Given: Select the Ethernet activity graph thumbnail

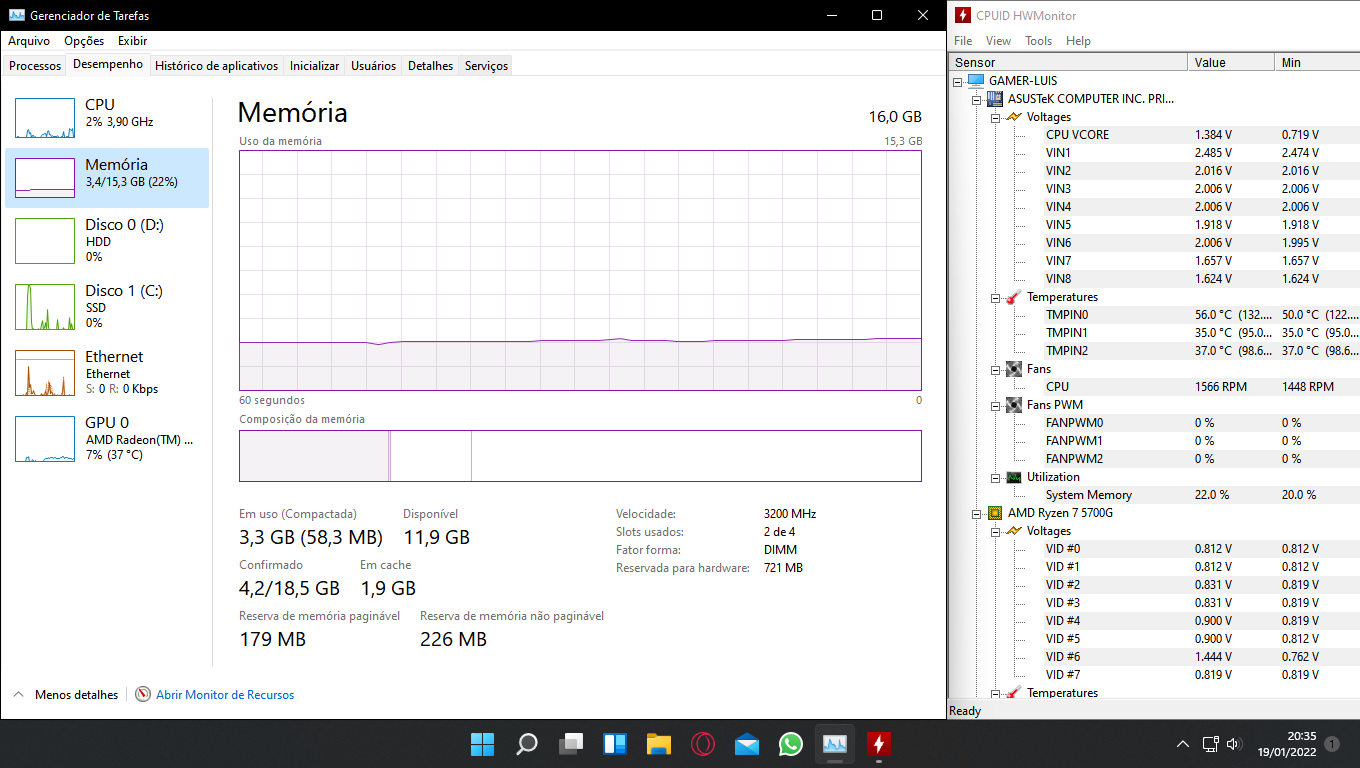Looking at the screenshot, I should pyautogui.click(x=45, y=372).
